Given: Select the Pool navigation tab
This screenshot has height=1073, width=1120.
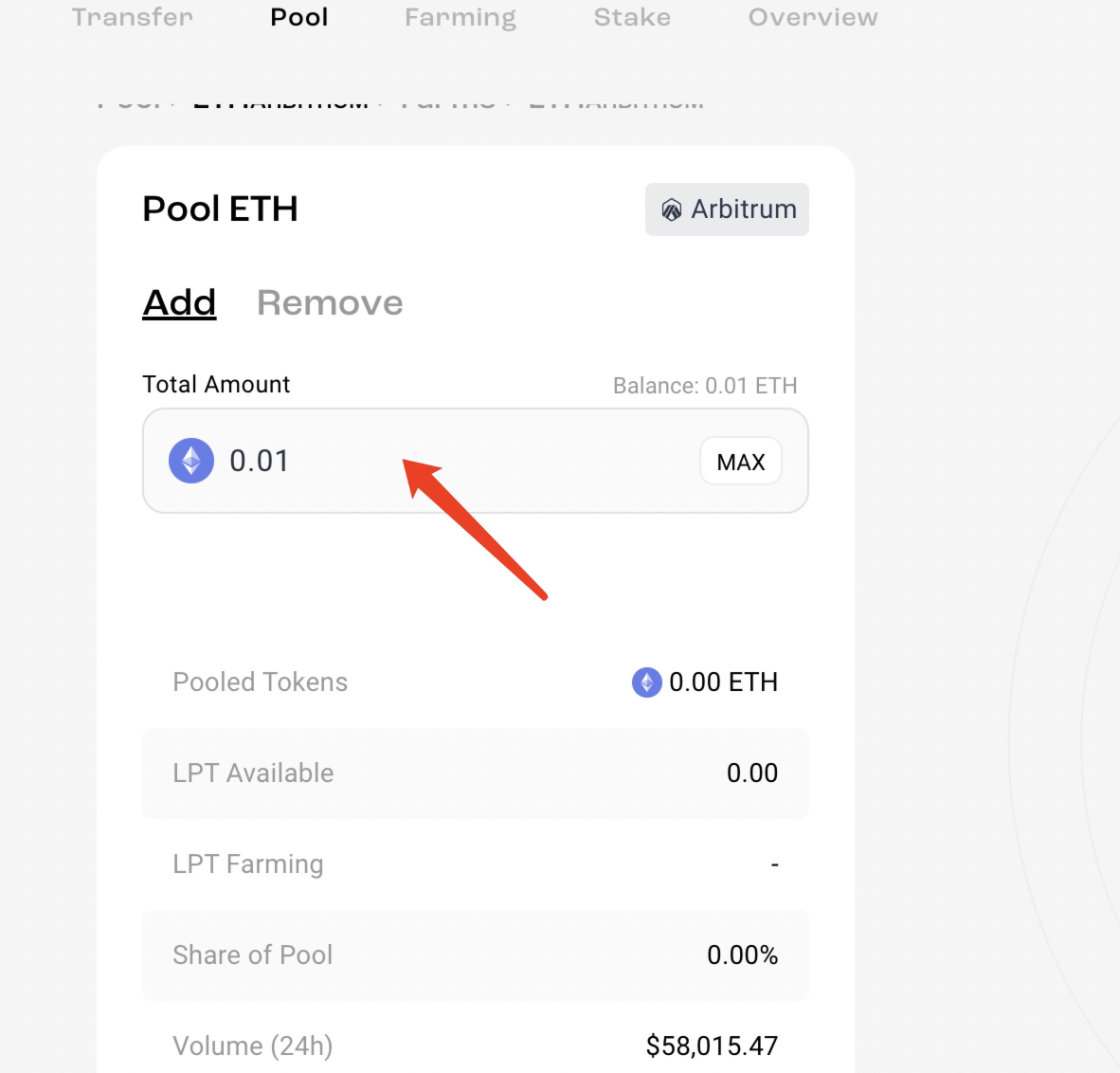Looking at the screenshot, I should [x=299, y=17].
